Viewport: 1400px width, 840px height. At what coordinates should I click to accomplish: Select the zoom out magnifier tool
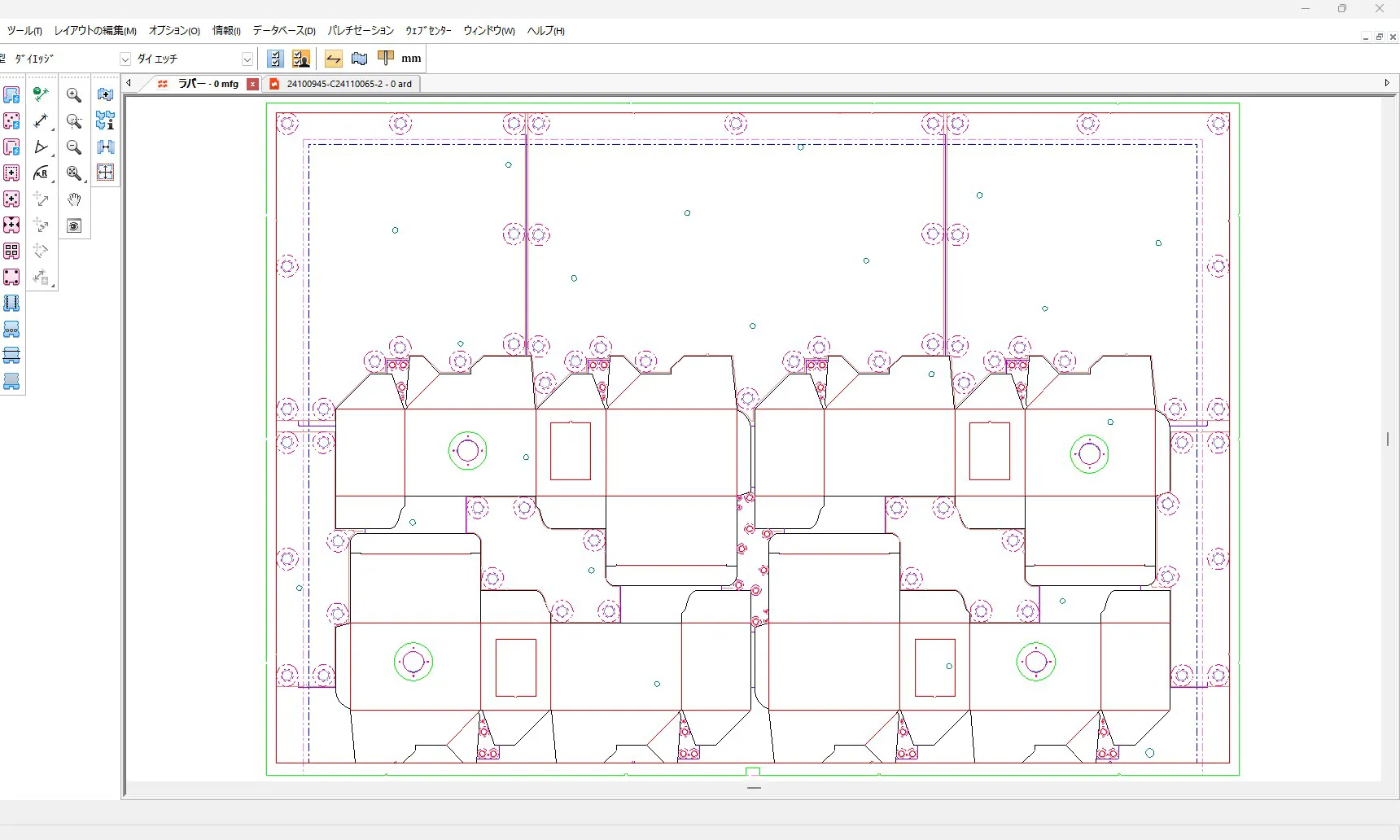click(x=74, y=147)
